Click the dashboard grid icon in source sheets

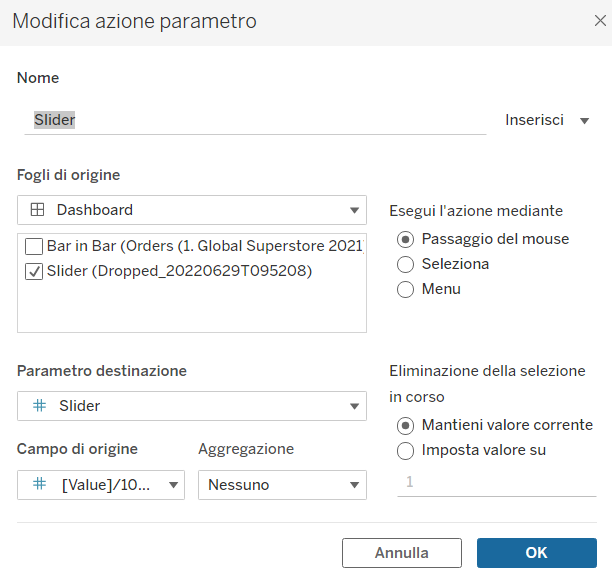[x=36, y=210]
